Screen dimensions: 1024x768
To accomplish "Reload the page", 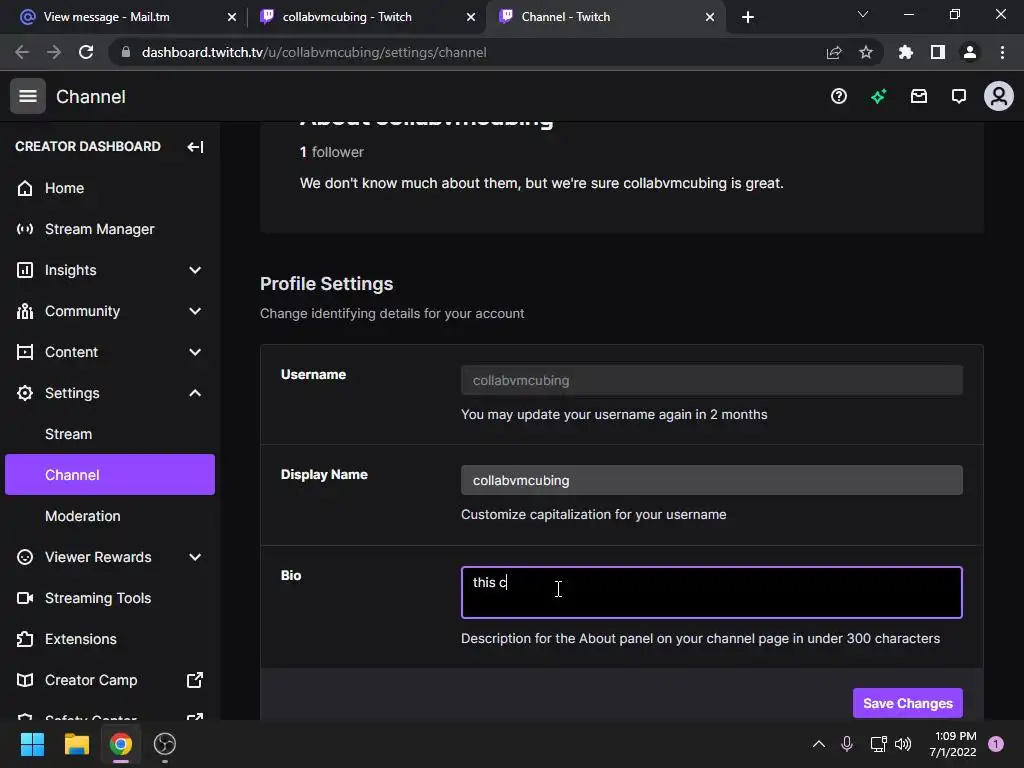I will pos(86,52).
